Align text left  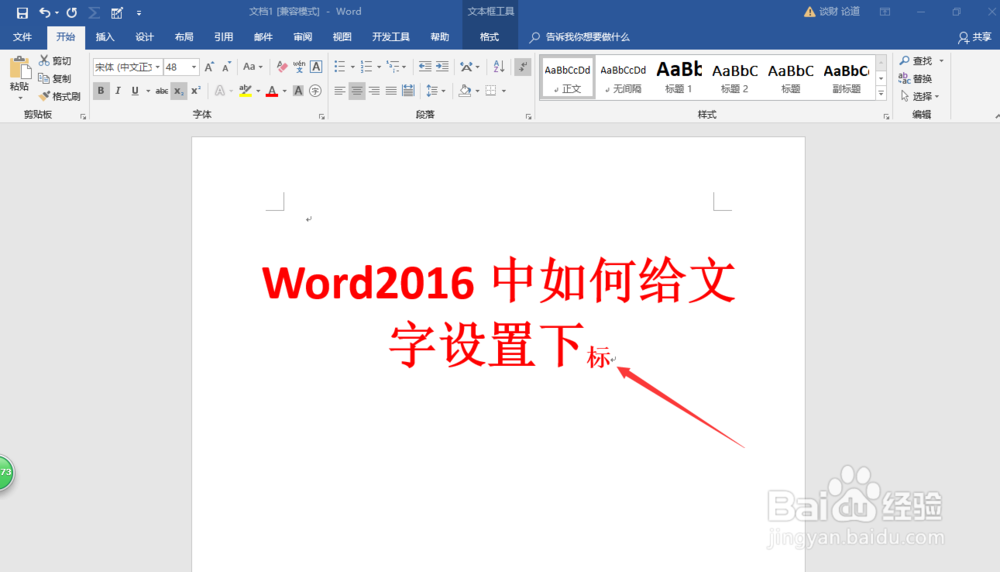[339, 91]
